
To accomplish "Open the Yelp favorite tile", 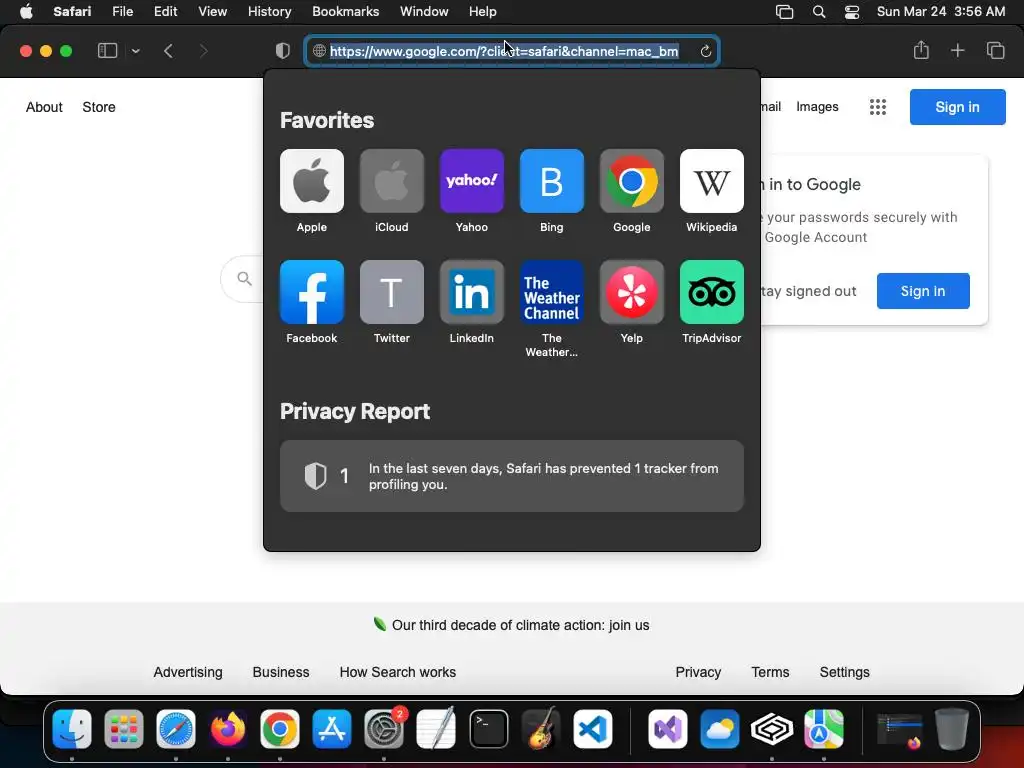I will [632, 292].
